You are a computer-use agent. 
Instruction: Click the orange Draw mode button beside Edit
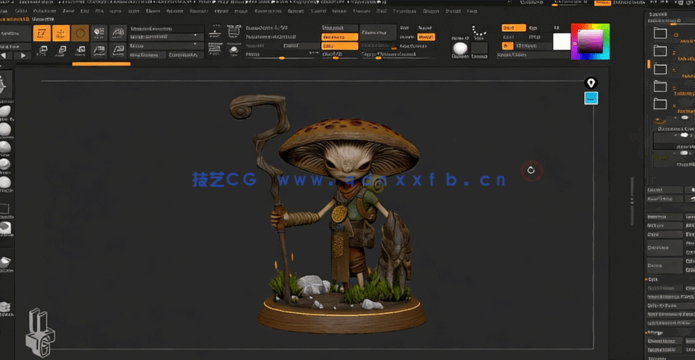pos(61,33)
